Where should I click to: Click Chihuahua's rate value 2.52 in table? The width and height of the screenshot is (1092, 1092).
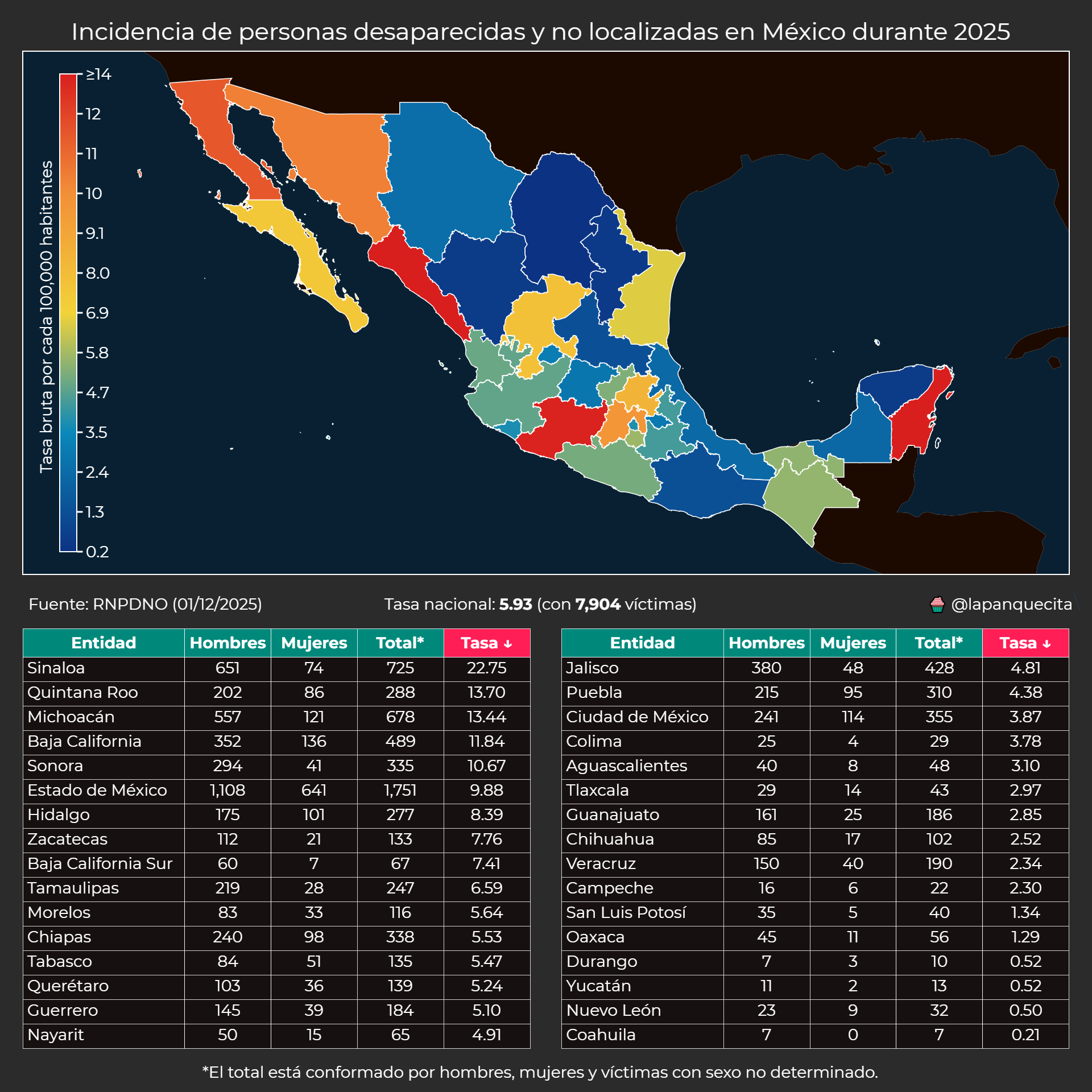coord(1025,839)
